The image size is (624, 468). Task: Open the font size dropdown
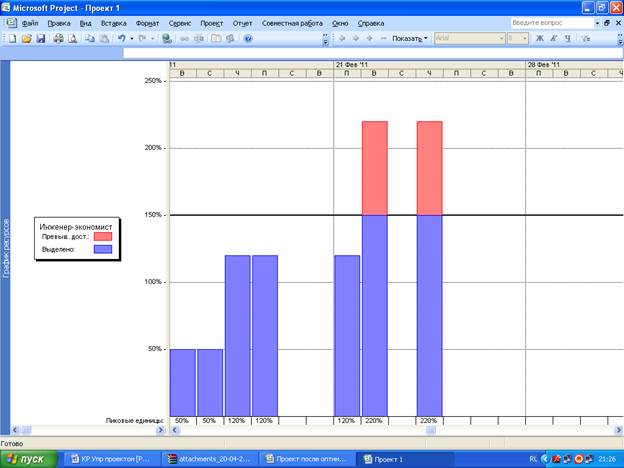point(524,38)
